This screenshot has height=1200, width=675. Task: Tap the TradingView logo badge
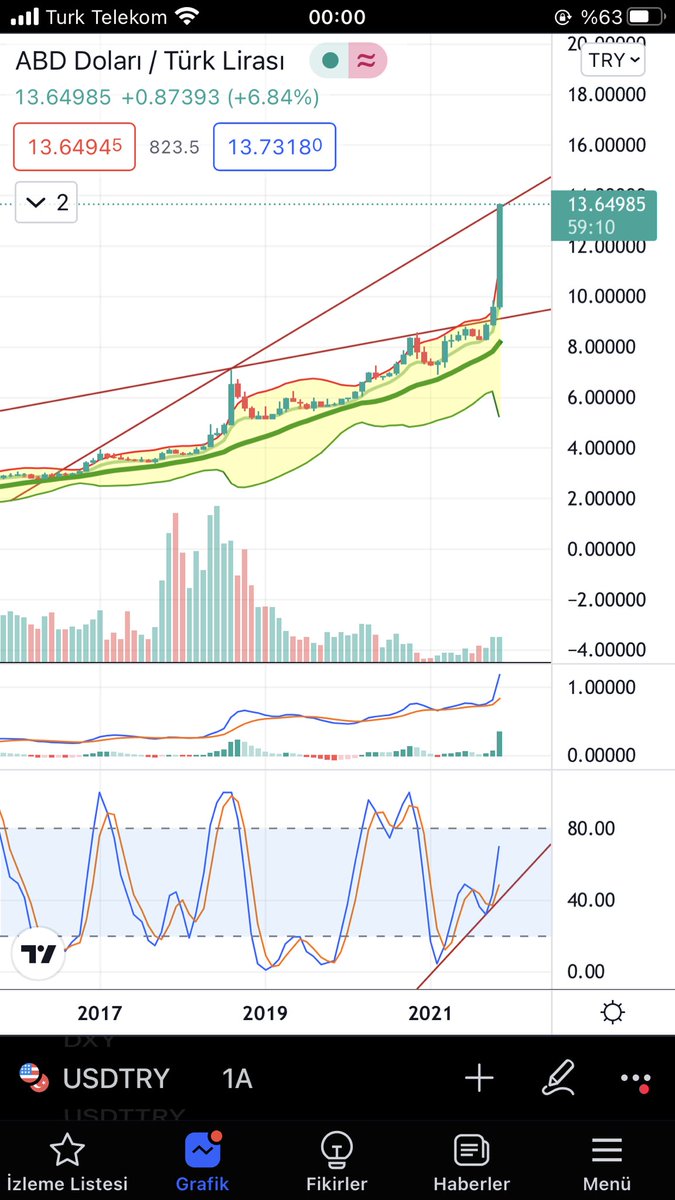38,954
